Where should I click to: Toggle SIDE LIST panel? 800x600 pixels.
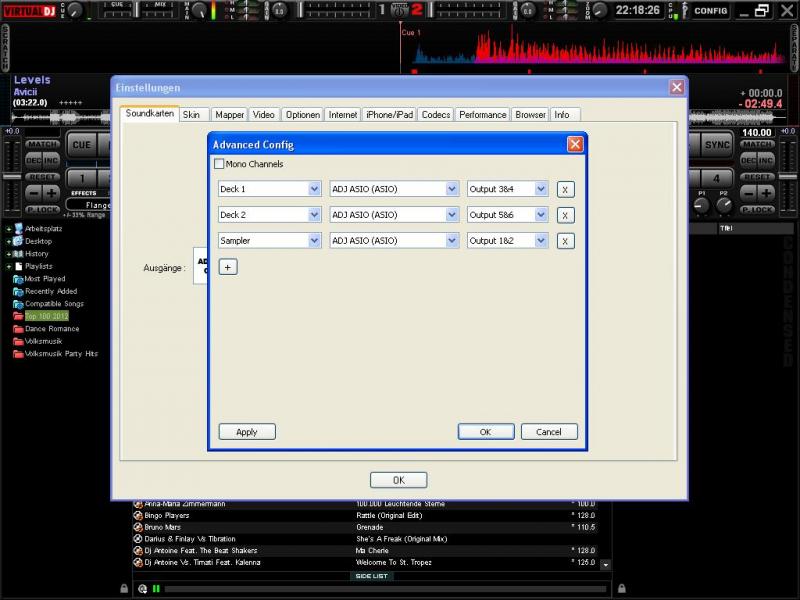[x=371, y=576]
